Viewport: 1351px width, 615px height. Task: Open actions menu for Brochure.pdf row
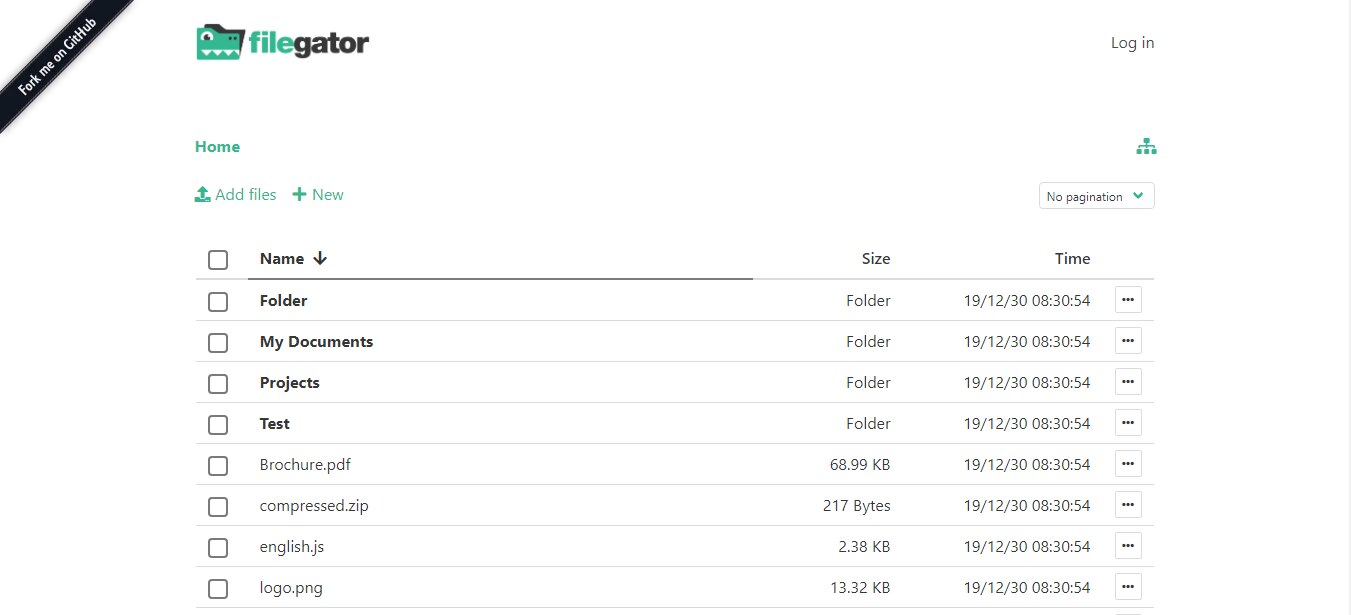coord(1128,464)
